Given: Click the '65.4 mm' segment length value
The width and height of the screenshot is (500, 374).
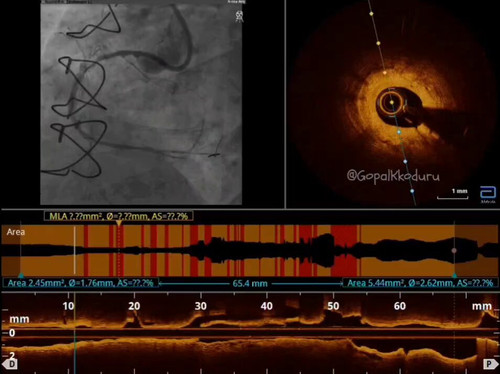Looking at the screenshot, I should (250, 284).
